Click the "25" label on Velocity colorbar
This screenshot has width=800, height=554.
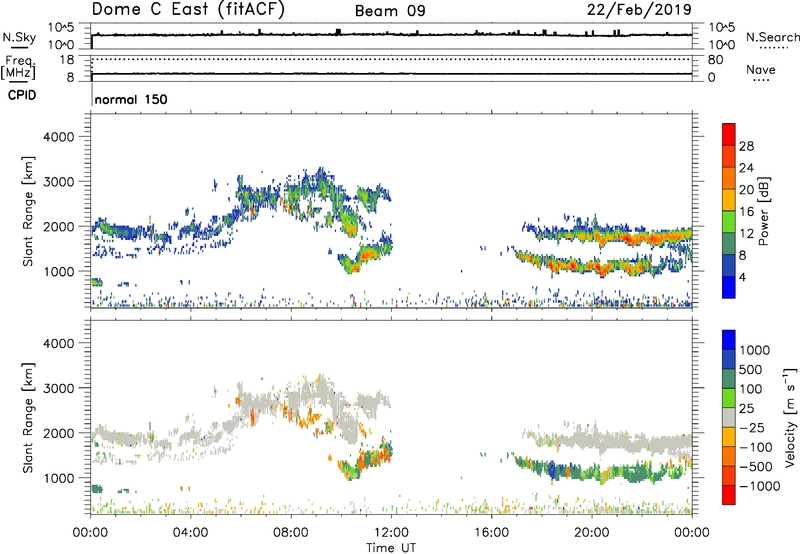pyautogui.click(x=746, y=409)
